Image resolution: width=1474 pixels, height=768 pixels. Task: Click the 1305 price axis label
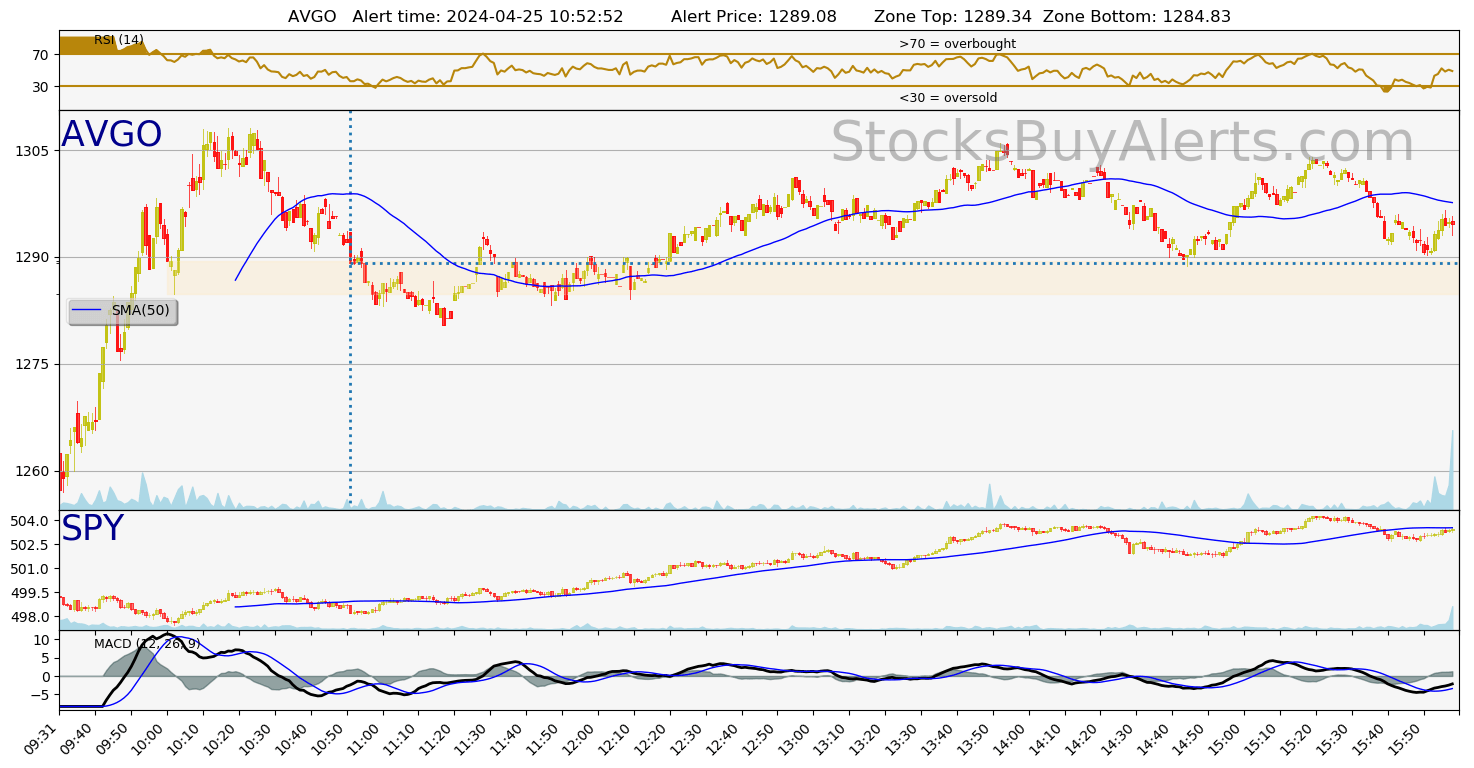coord(32,151)
